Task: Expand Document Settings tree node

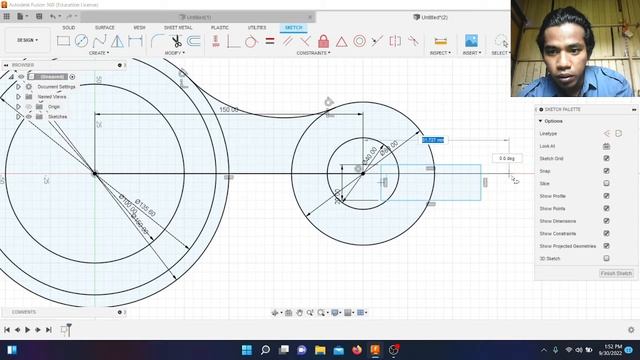Action: pyautogui.click(x=18, y=87)
